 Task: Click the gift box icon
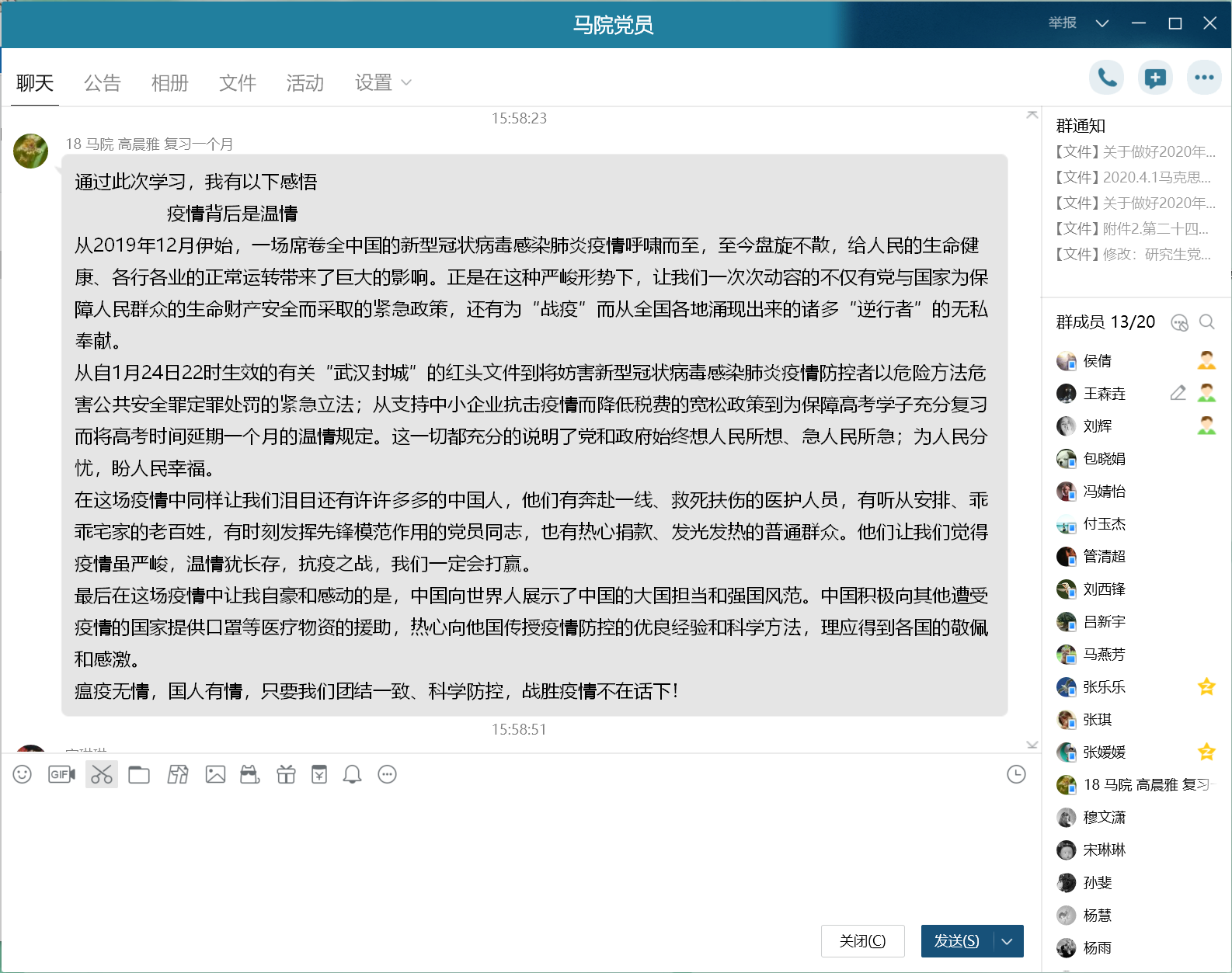286,774
